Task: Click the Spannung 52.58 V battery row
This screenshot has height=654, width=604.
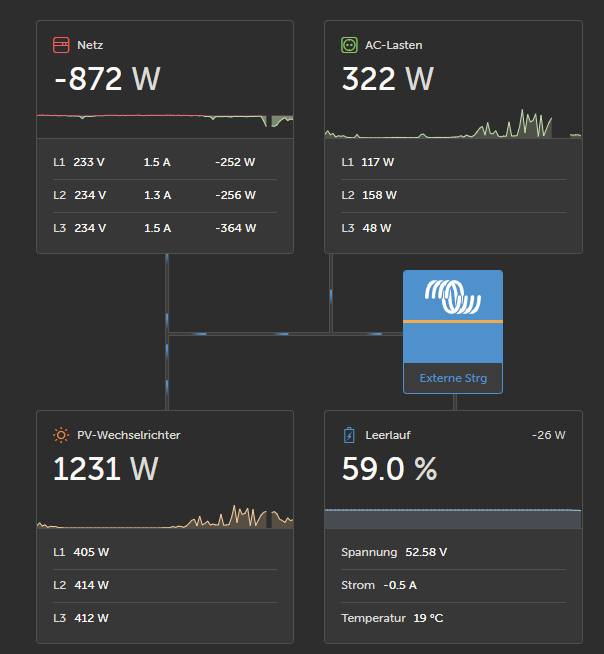Action: coord(453,552)
